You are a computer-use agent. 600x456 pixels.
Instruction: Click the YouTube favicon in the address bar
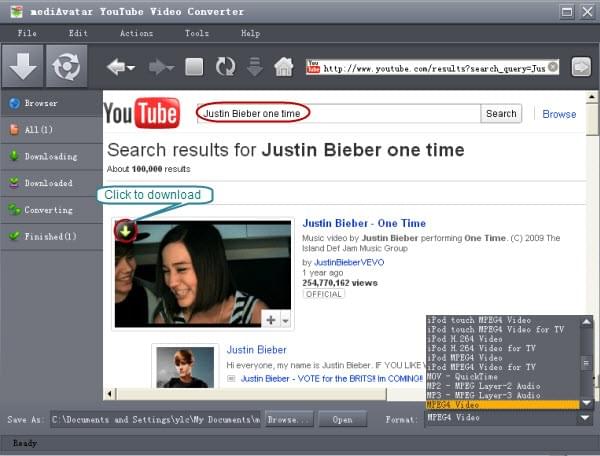[x=313, y=67]
